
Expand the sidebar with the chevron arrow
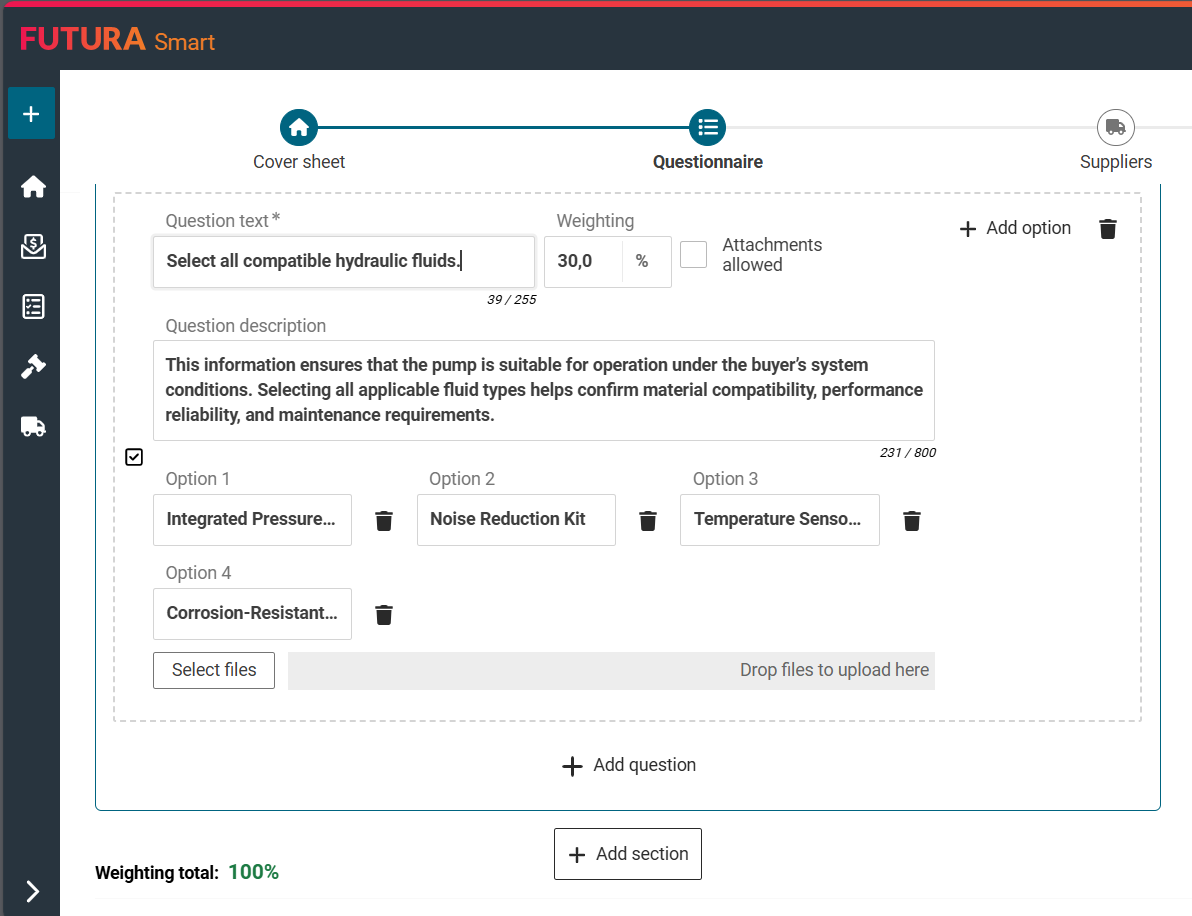pyautogui.click(x=32, y=891)
